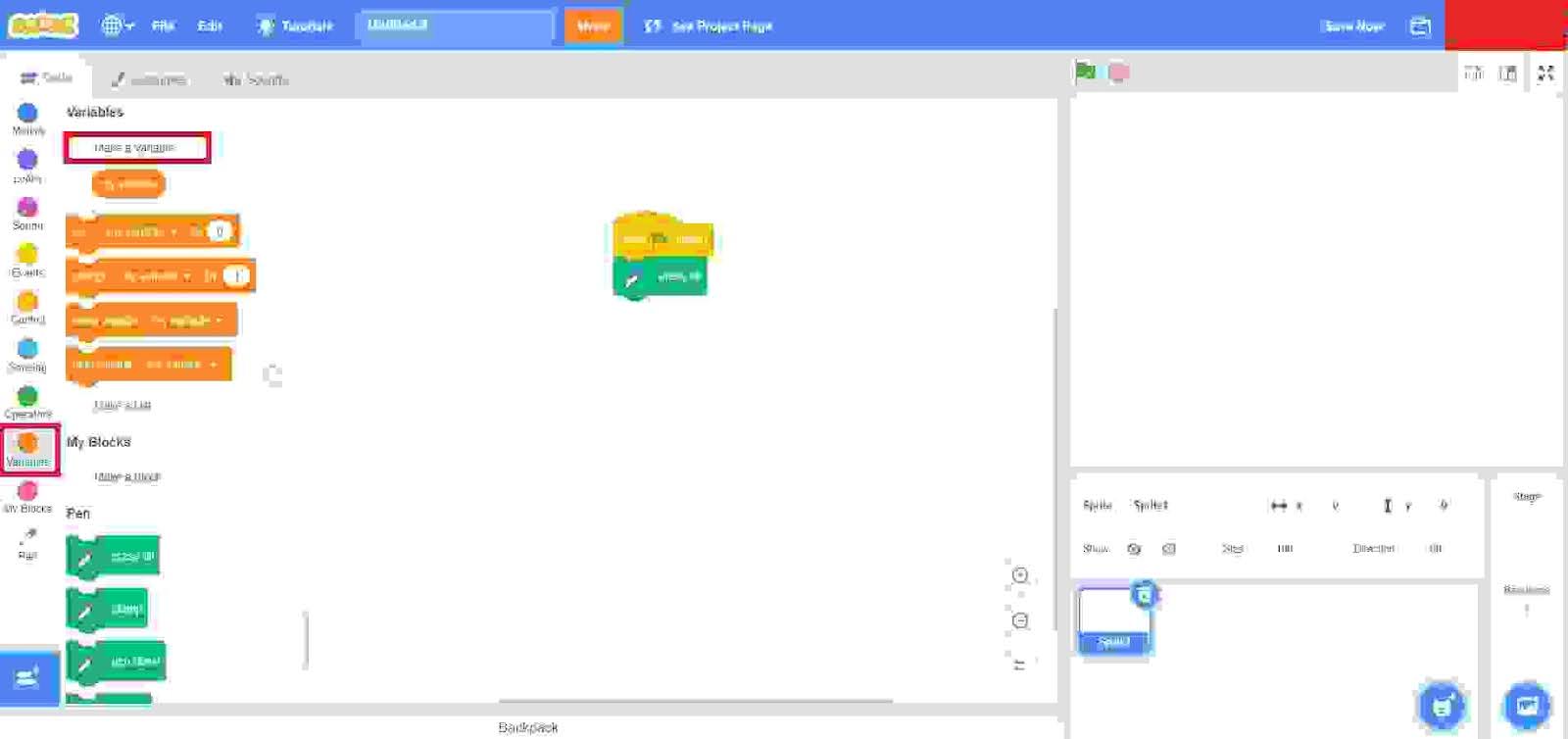Select the Looks block category
1568x739 pixels.
pos(27,167)
